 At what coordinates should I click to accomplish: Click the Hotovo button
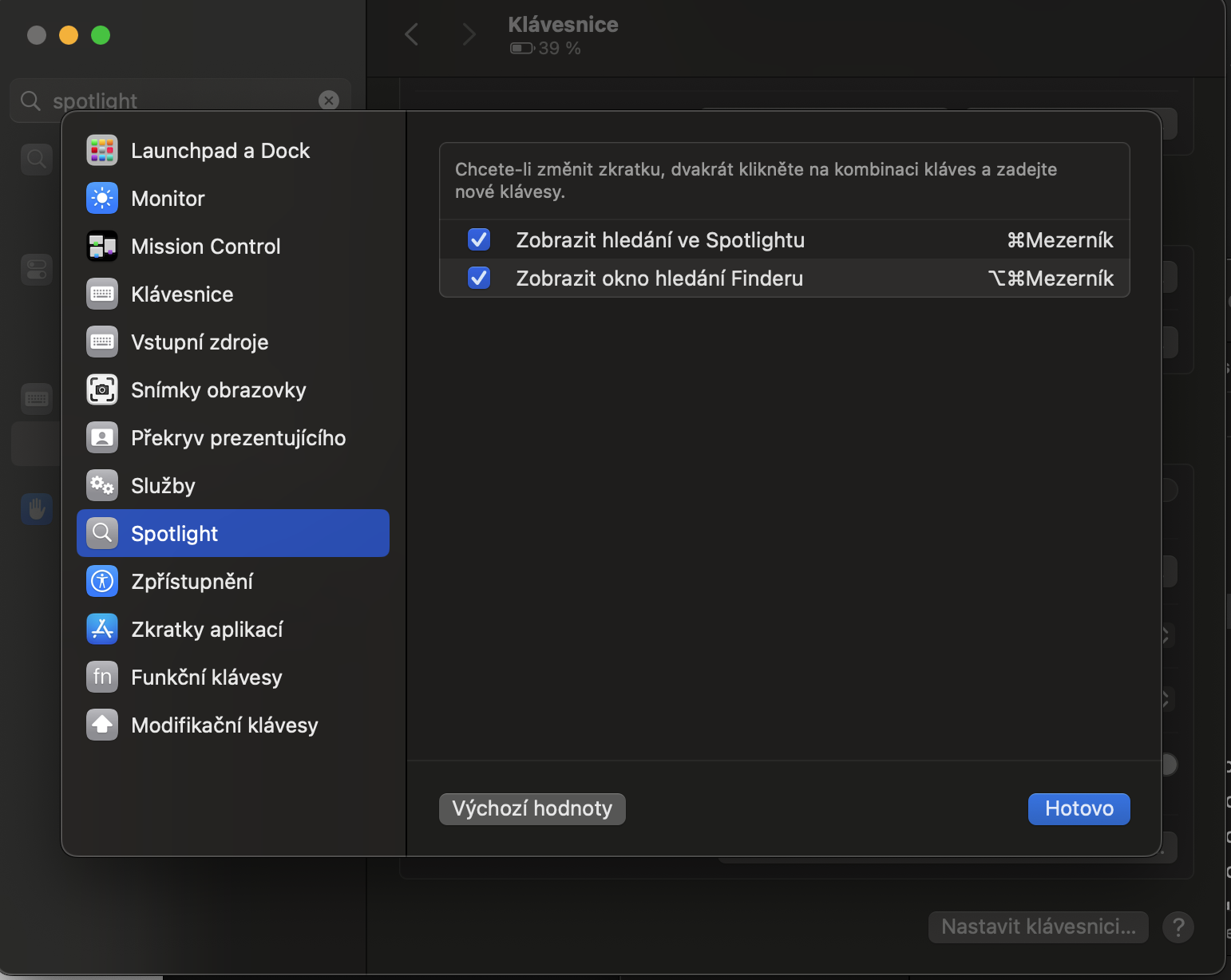1079,809
